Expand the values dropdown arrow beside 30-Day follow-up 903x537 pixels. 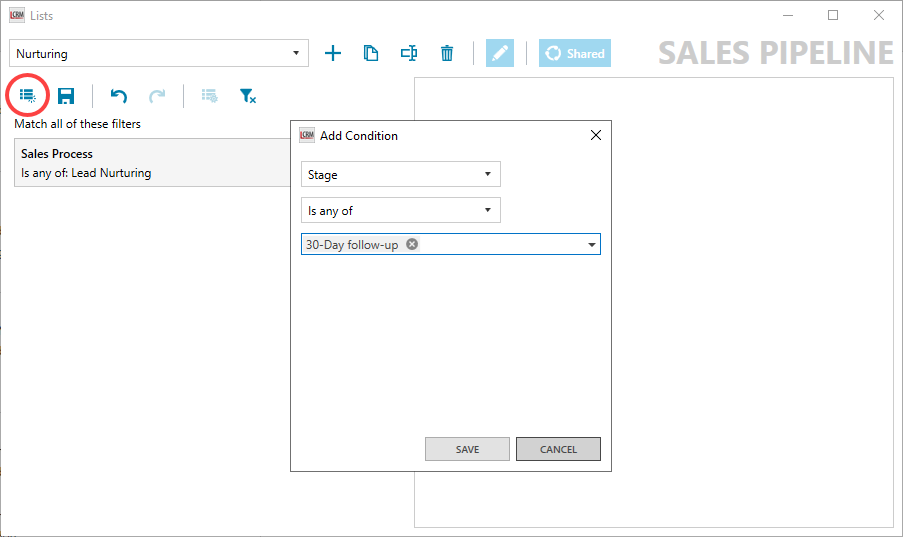tap(591, 245)
